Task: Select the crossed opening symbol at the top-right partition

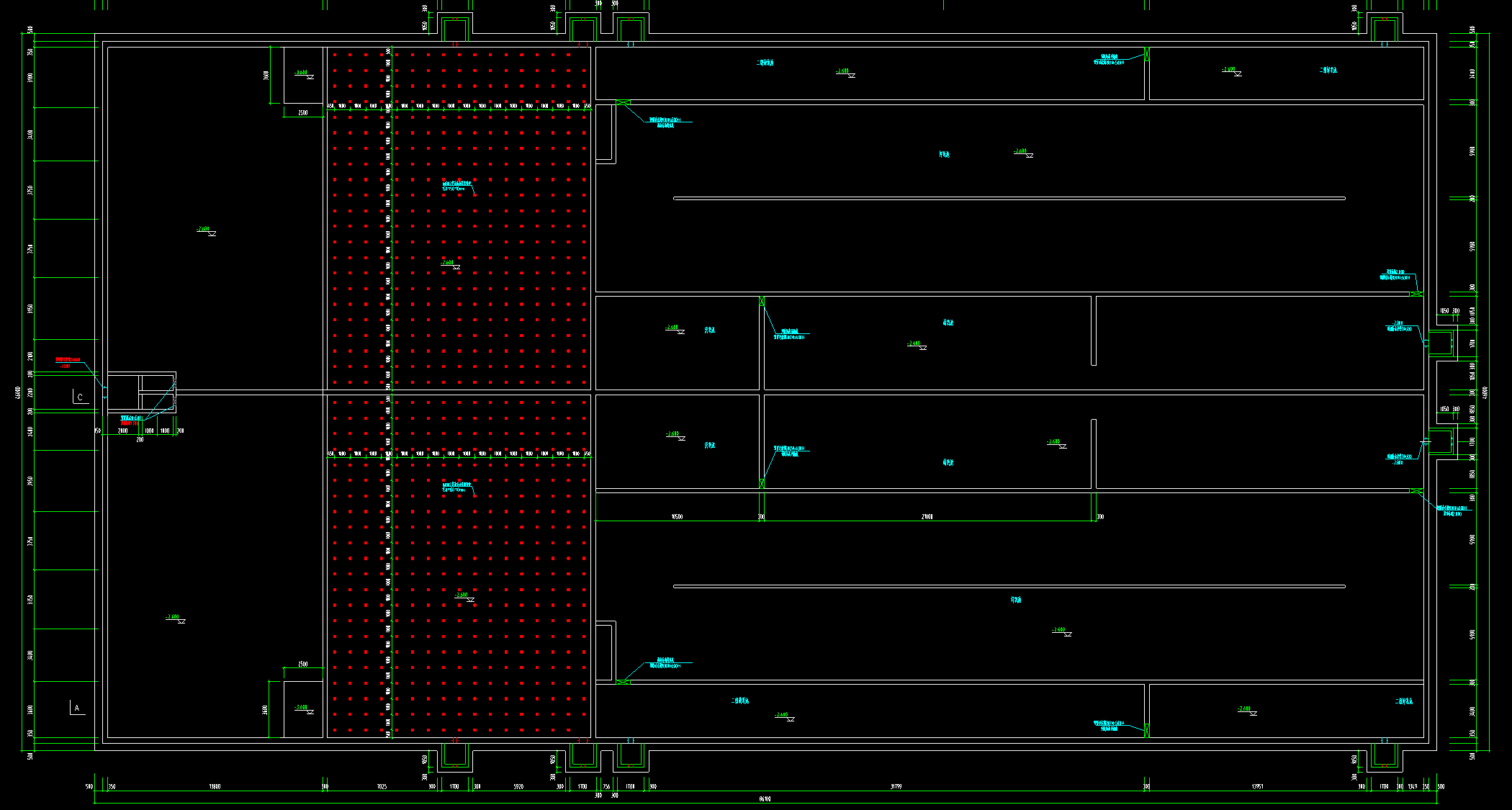Action: click(x=1147, y=55)
